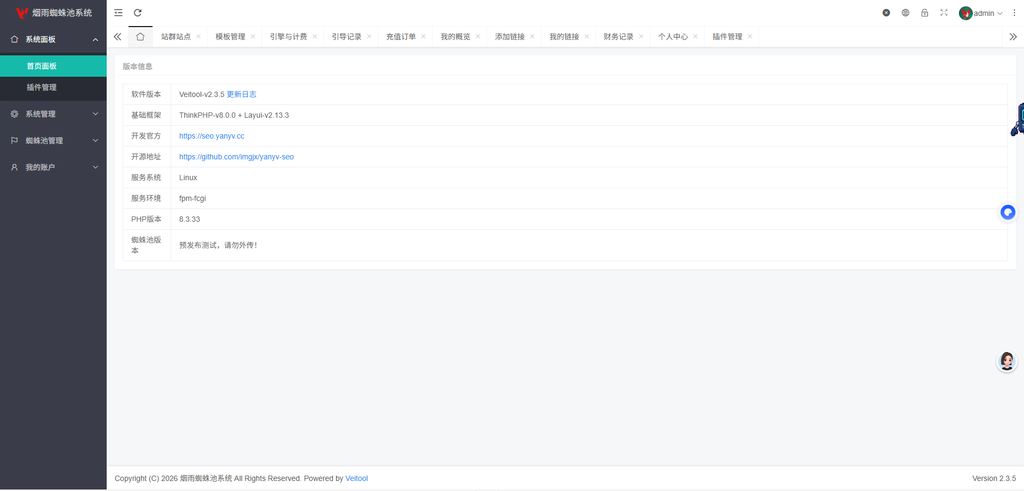Close the 引擎与计费 tab
Viewport: 1024px width, 491px height.
(314, 37)
